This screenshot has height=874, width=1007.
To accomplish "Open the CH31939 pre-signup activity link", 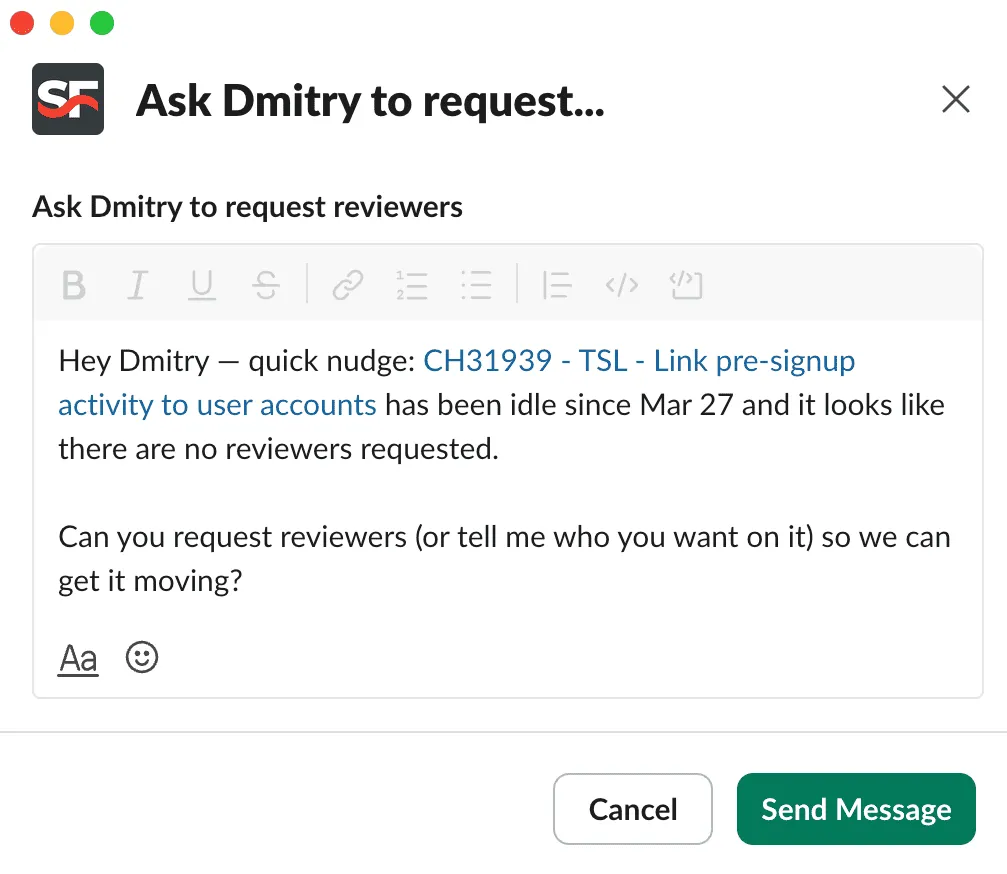I will pyautogui.click(x=639, y=361).
